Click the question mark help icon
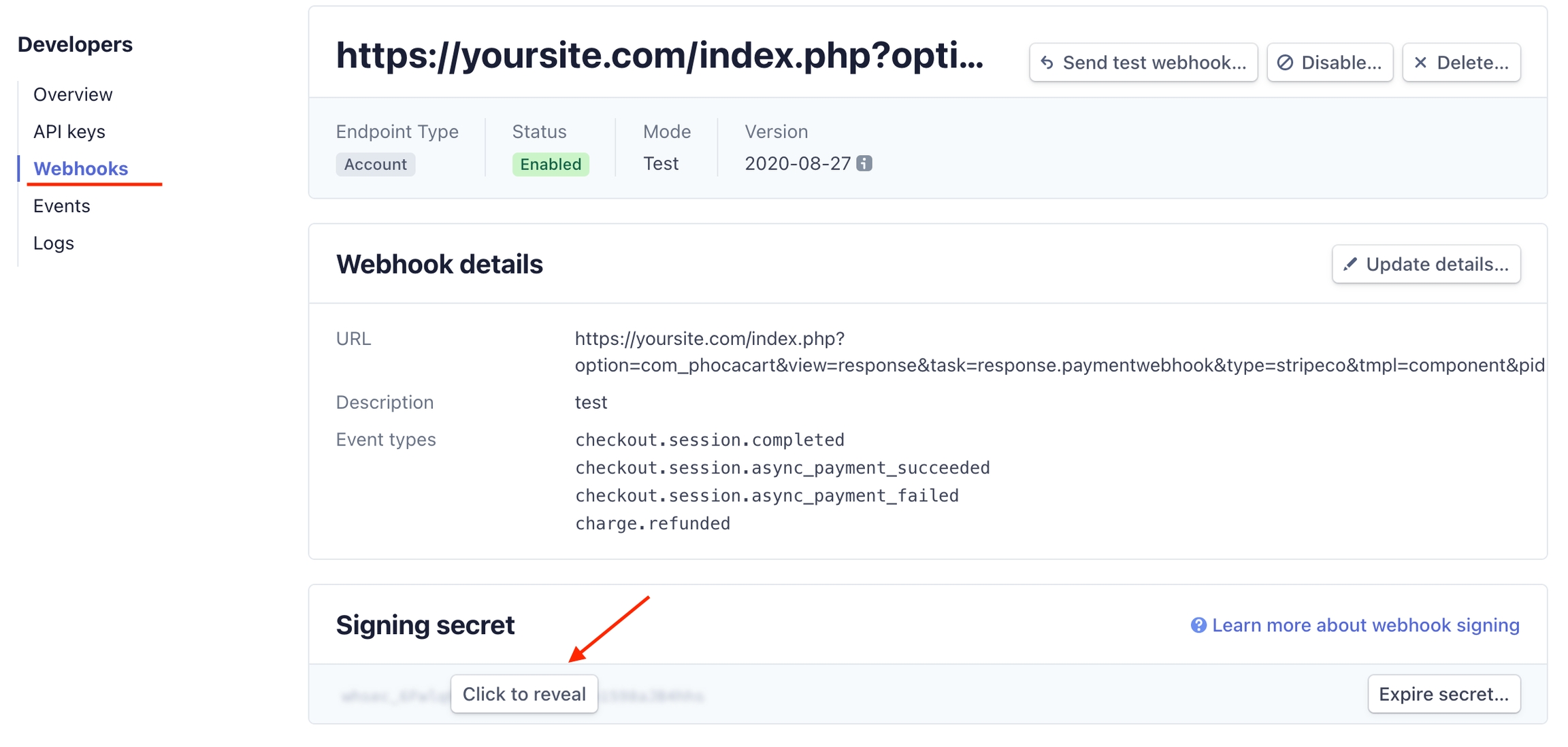The width and height of the screenshot is (1568, 747). coord(1198,625)
